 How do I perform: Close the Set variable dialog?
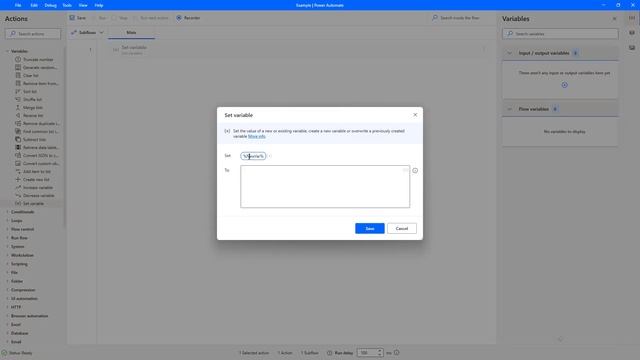coord(415,115)
